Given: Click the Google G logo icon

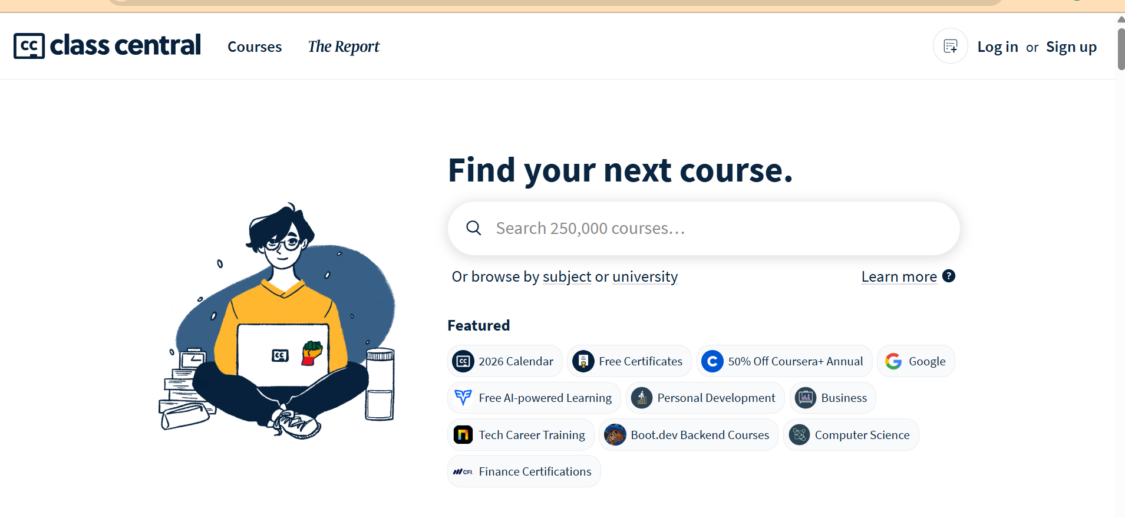Looking at the screenshot, I should [x=893, y=361].
